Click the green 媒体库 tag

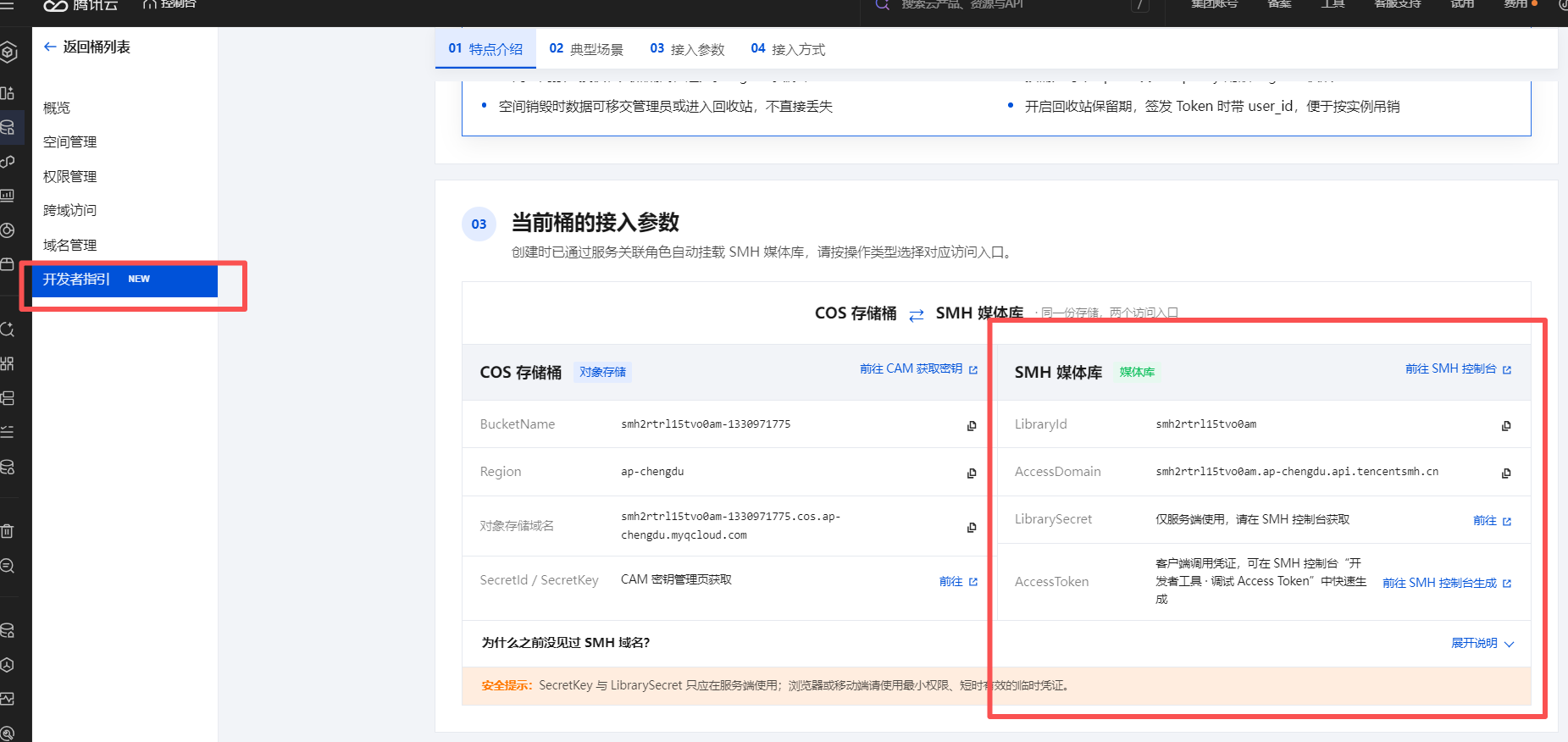point(1137,372)
